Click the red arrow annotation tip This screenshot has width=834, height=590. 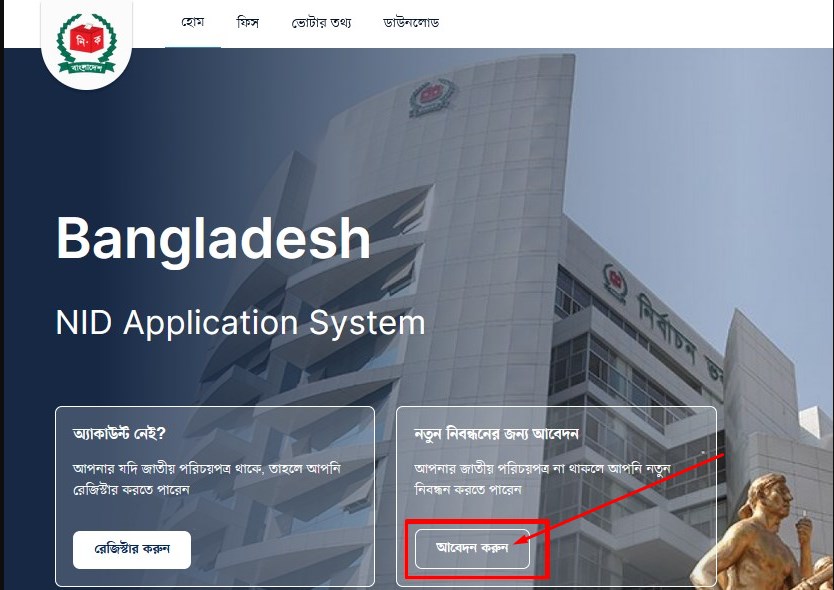coord(517,543)
